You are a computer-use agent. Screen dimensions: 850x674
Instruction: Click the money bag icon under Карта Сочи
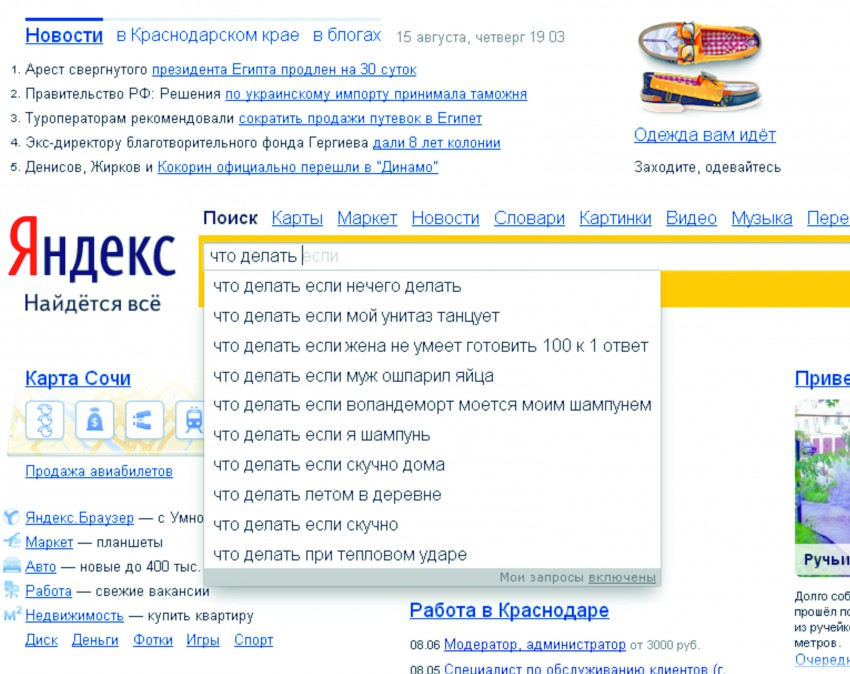click(94, 421)
